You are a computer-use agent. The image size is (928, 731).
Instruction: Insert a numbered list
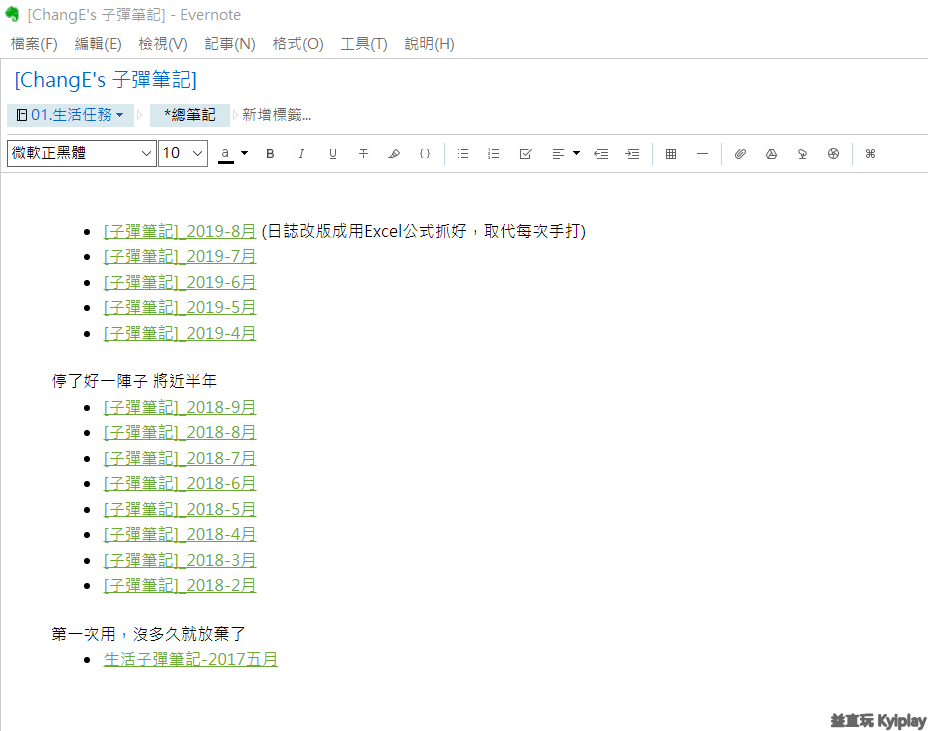[x=494, y=154]
